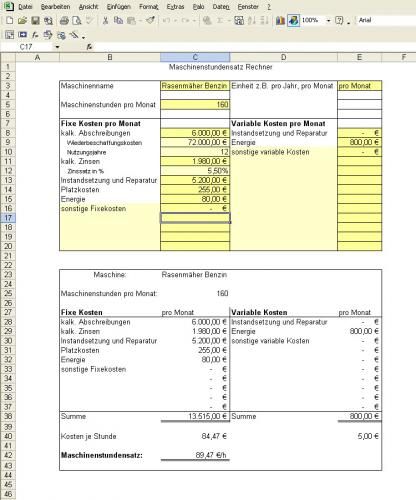Click the kalk. Zinsen 1.980,00 € in row 11
The image size is (416, 500).
tap(195, 161)
